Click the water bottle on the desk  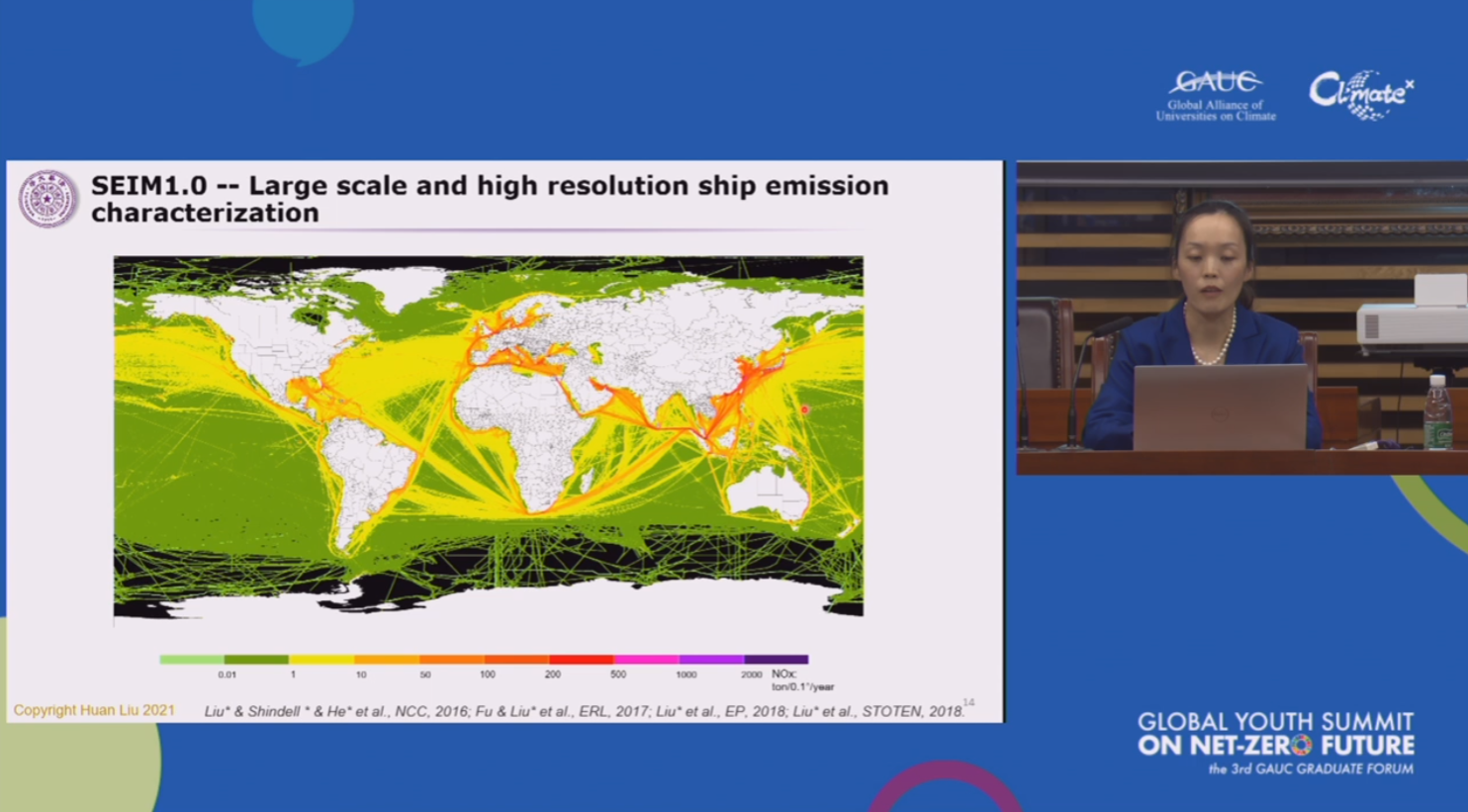[x=1437, y=413]
